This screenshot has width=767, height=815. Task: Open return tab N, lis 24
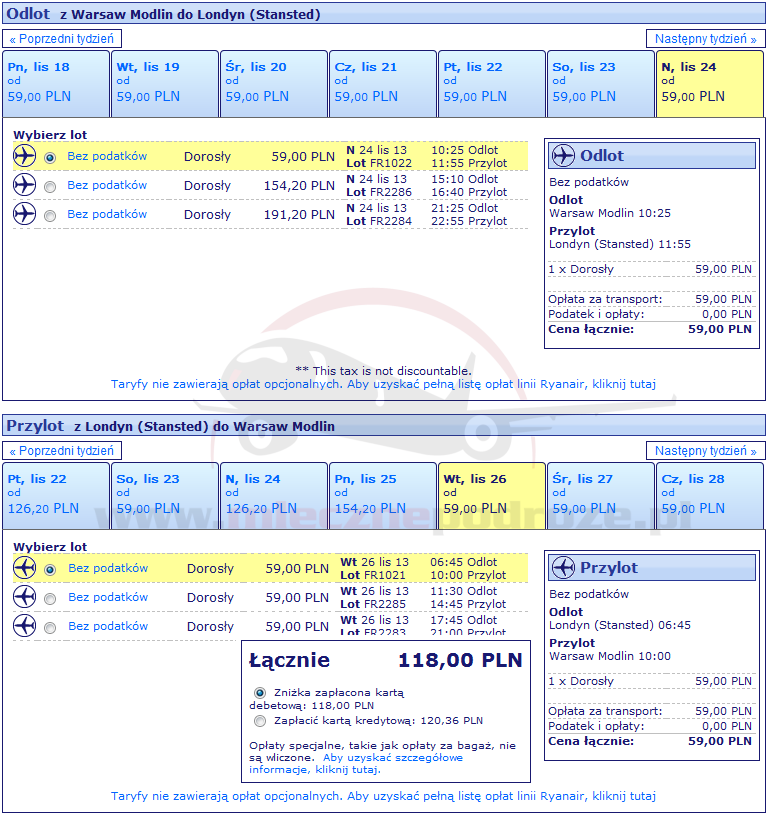pyautogui.click(x=273, y=495)
